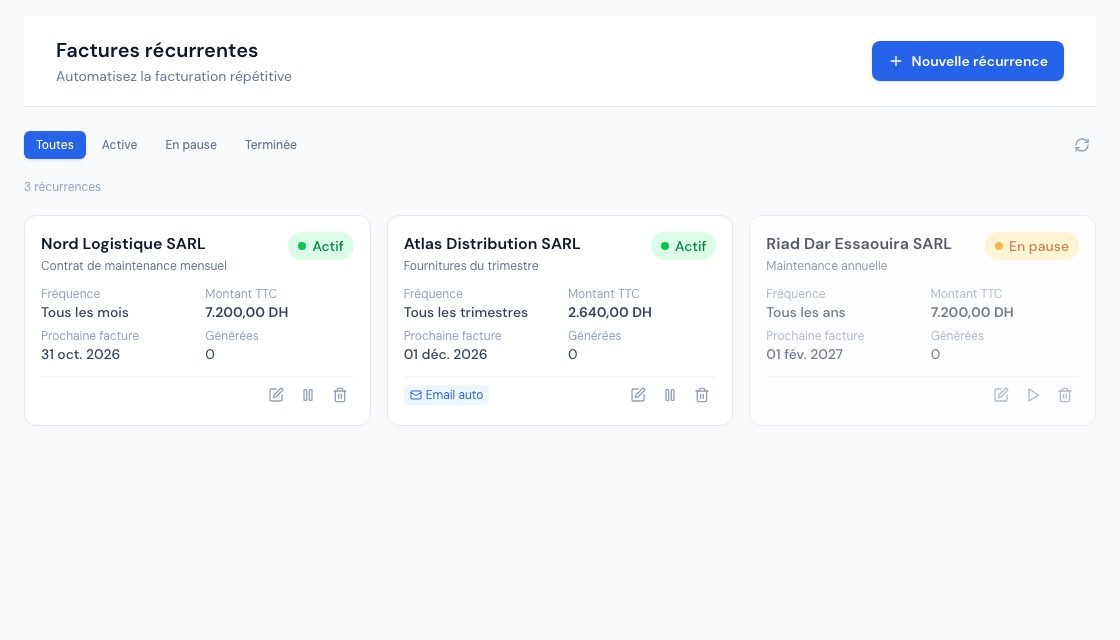Viewport: 1120px width, 640px height.
Task: Click the Automatisez la facturation répétitive subtitle
Action: tap(174, 76)
